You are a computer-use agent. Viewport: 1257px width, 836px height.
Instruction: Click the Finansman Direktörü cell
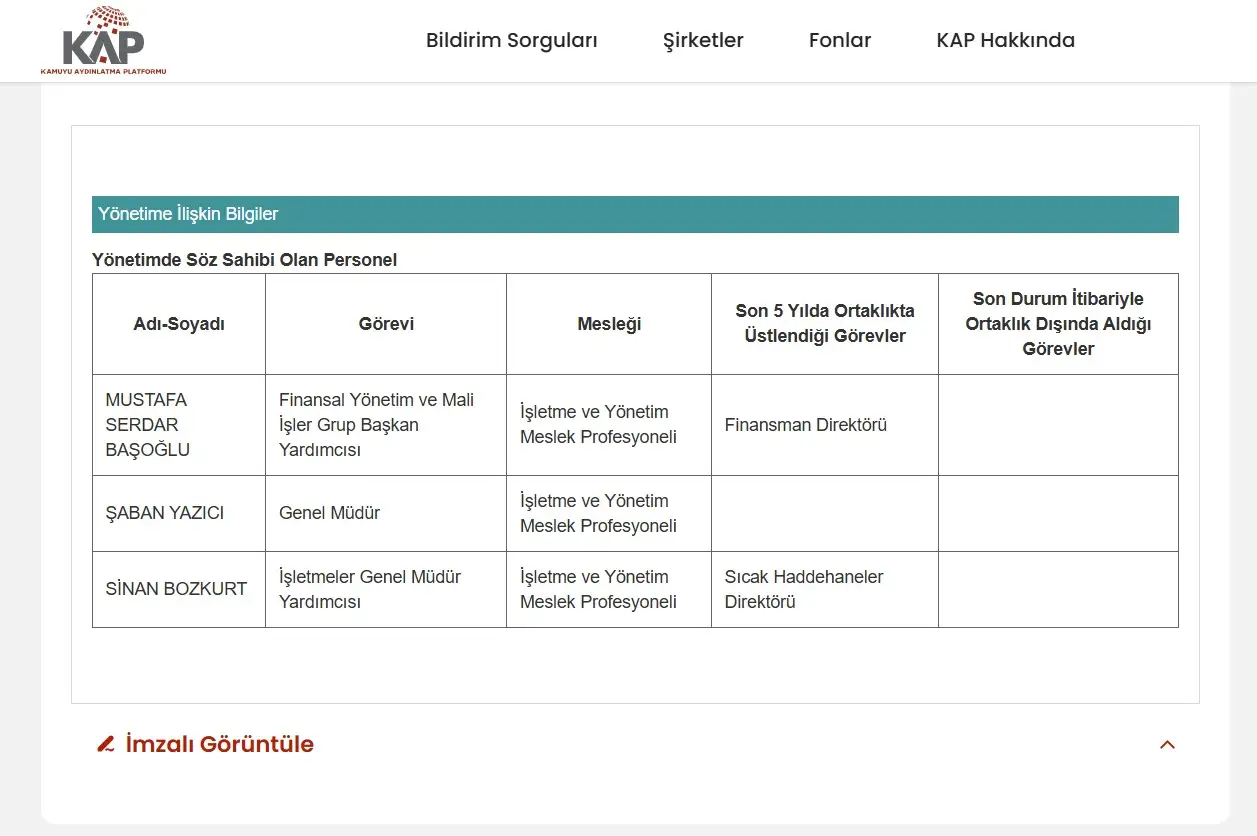[x=825, y=425]
